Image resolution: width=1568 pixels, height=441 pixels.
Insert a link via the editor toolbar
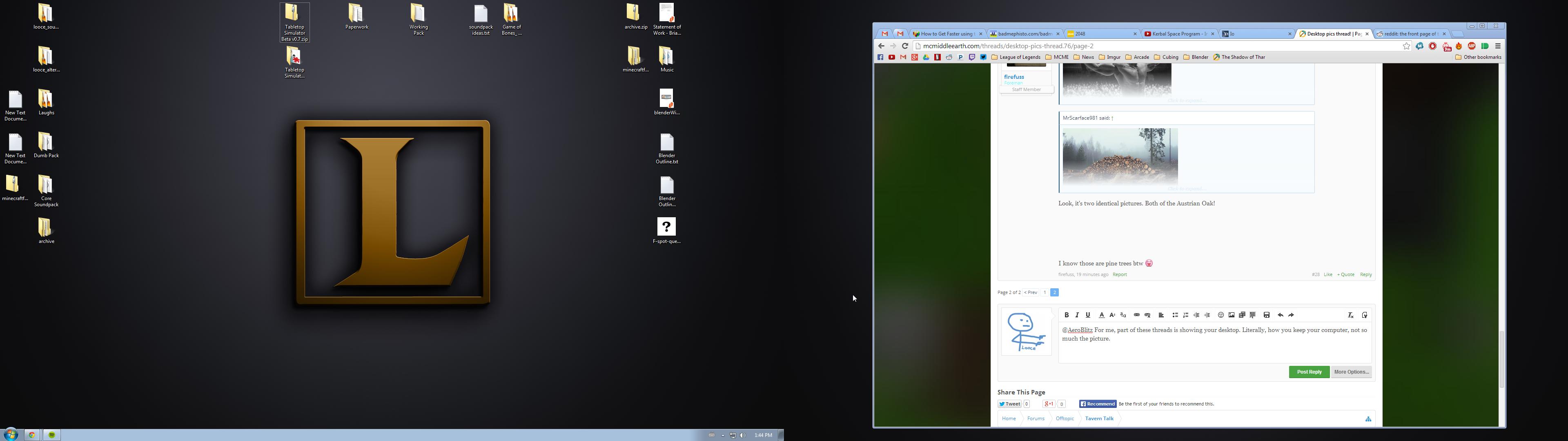[x=1136, y=315]
